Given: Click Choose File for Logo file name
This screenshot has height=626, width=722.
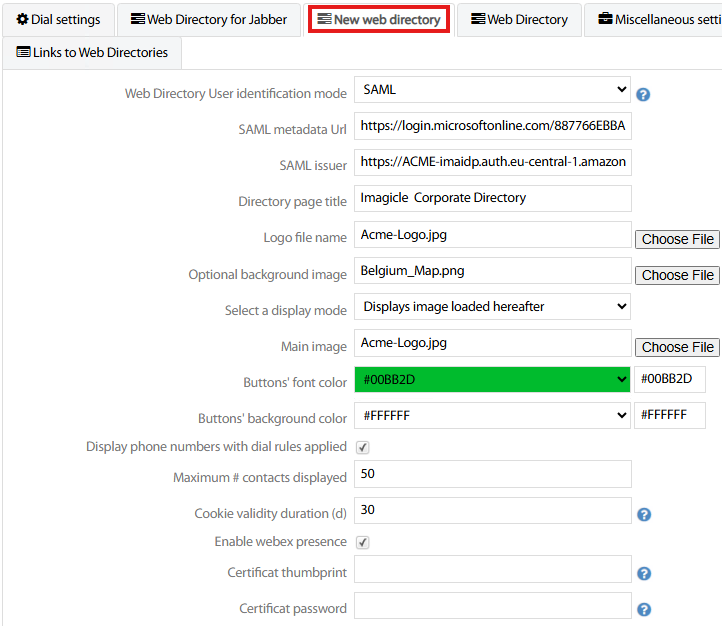Looking at the screenshot, I should click(x=677, y=239).
